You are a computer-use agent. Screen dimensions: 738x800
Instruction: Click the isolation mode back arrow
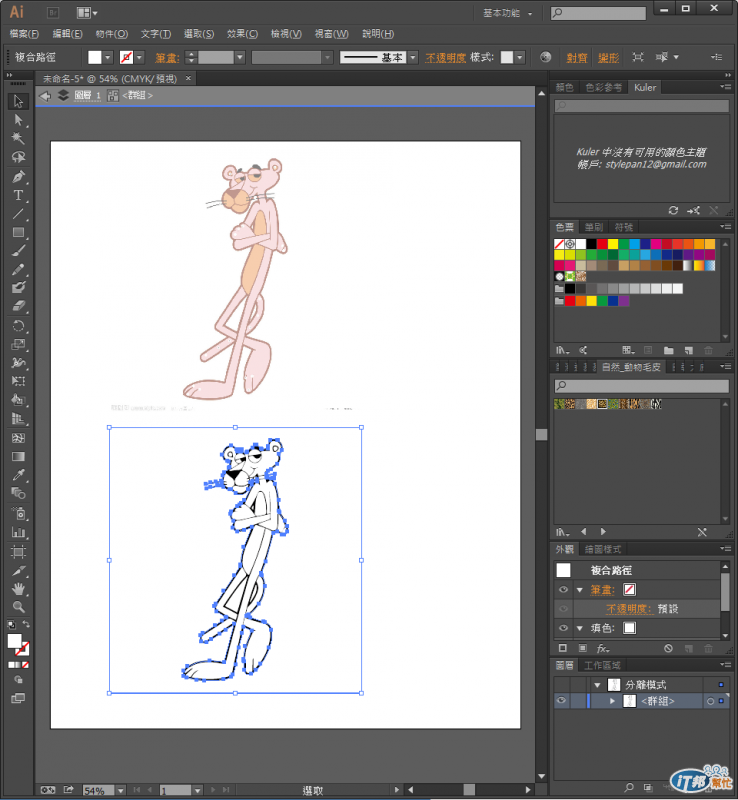point(45,95)
